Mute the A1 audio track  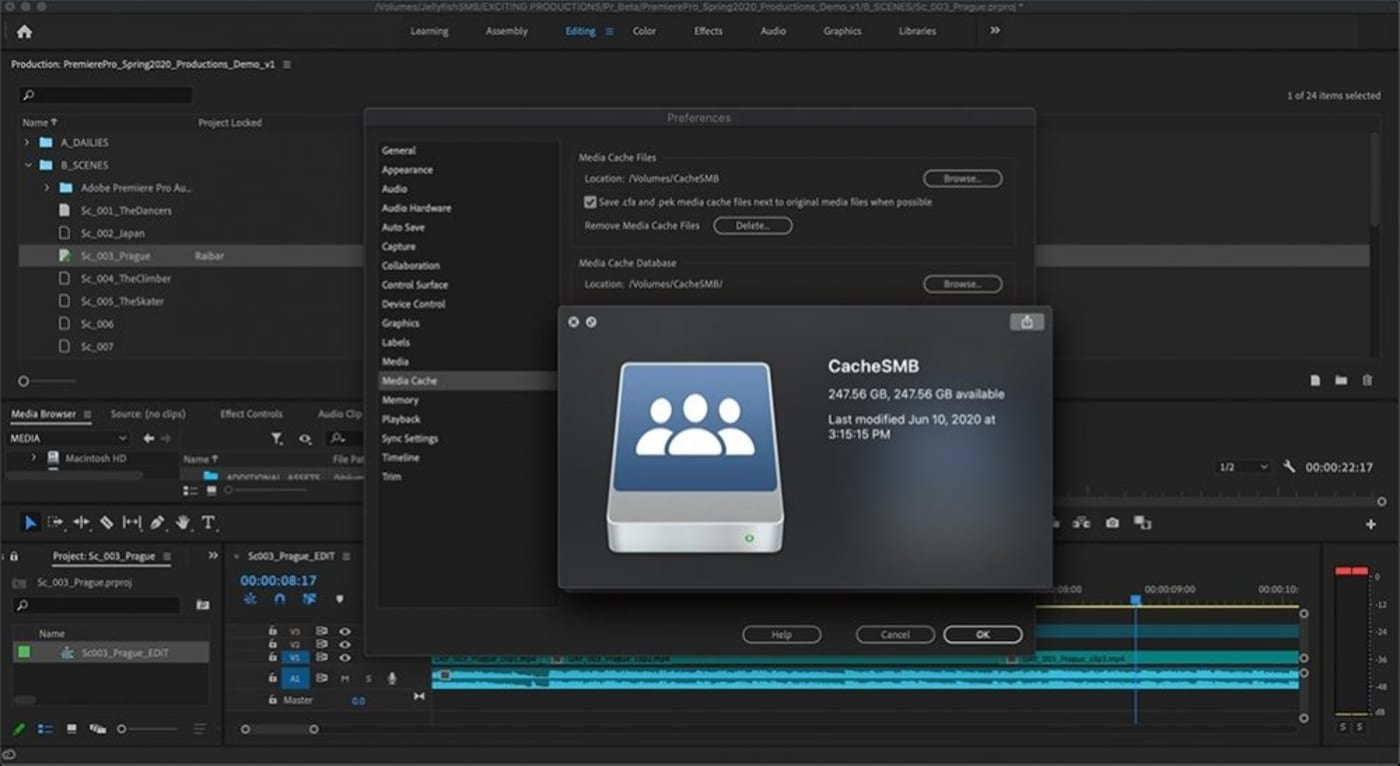(345, 678)
